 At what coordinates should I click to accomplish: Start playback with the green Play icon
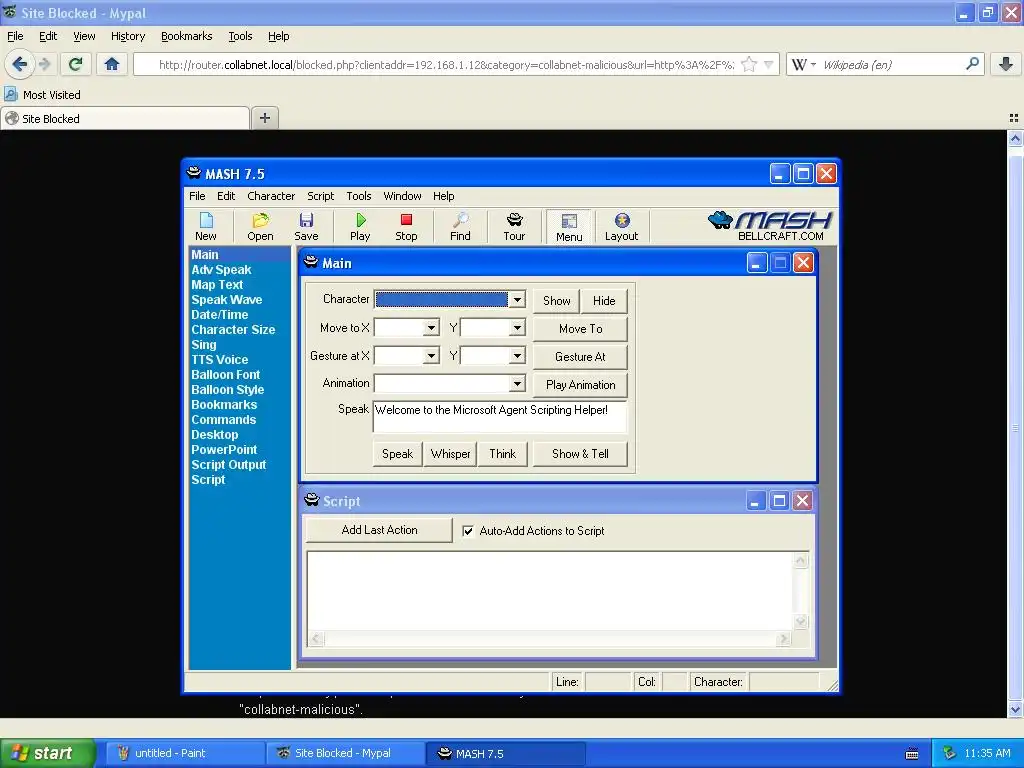pyautogui.click(x=360, y=227)
